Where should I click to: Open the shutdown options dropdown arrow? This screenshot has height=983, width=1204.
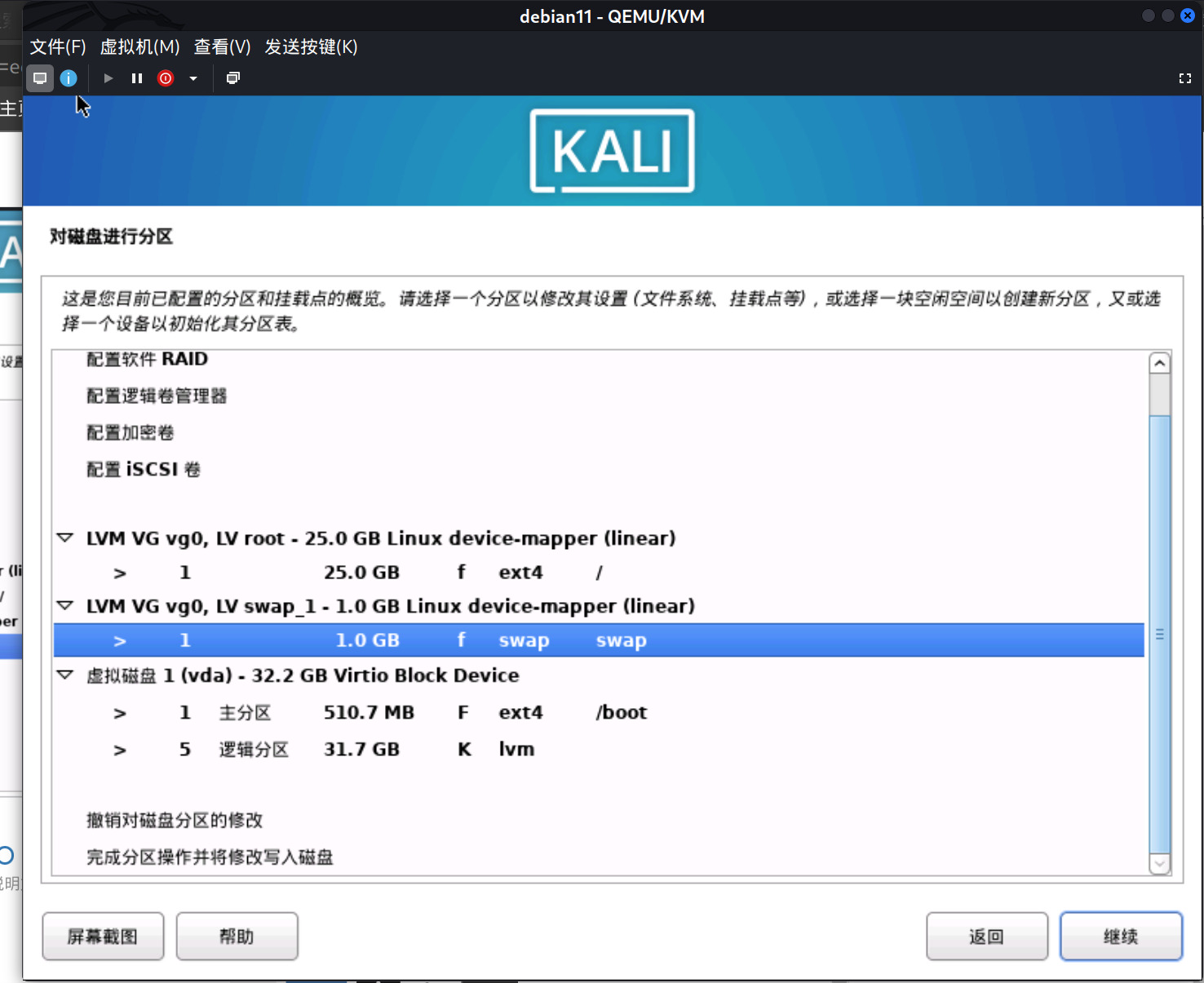point(193,78)
